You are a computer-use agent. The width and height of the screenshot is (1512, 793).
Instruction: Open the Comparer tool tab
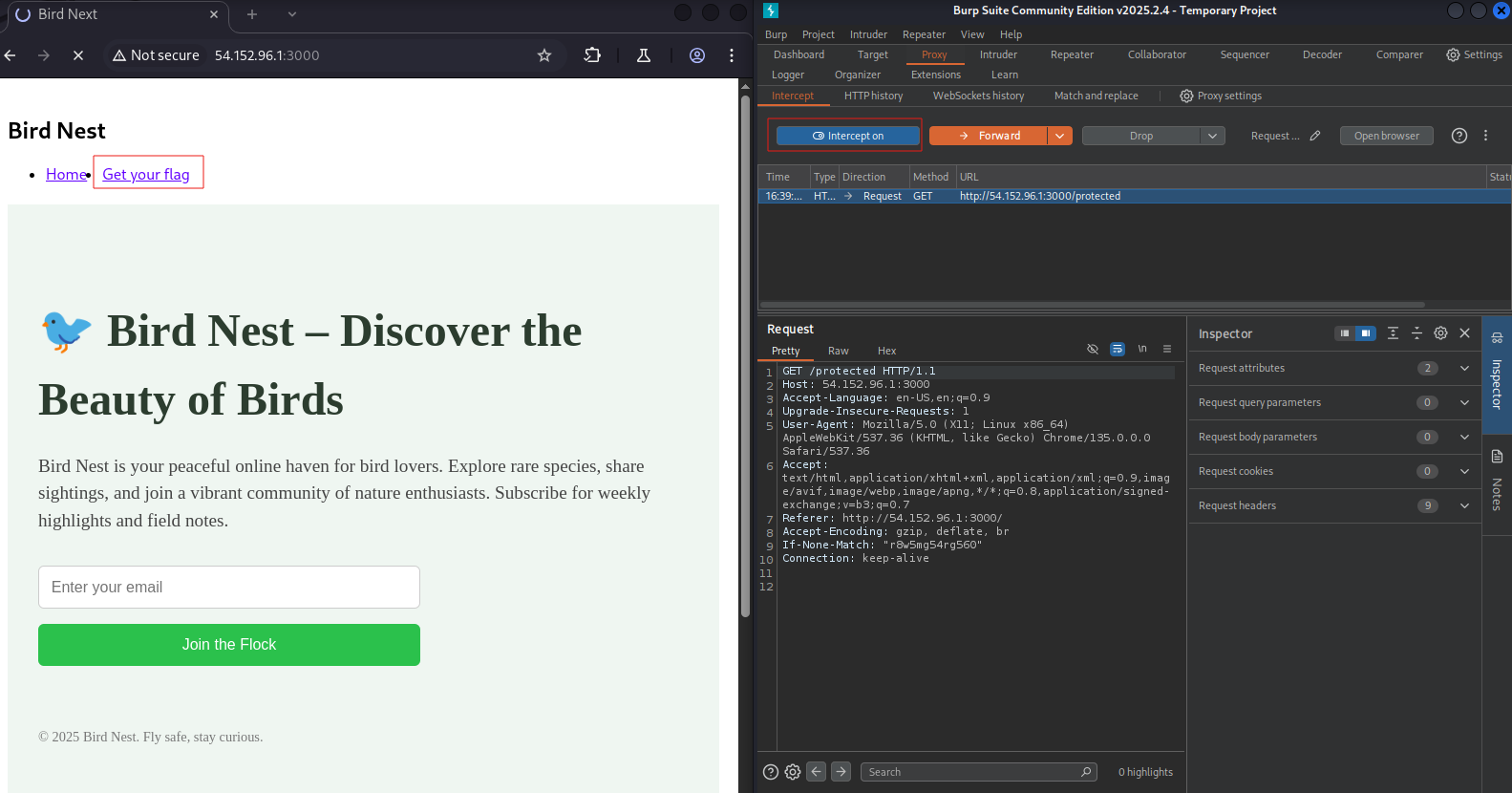tap(1399, 54)
